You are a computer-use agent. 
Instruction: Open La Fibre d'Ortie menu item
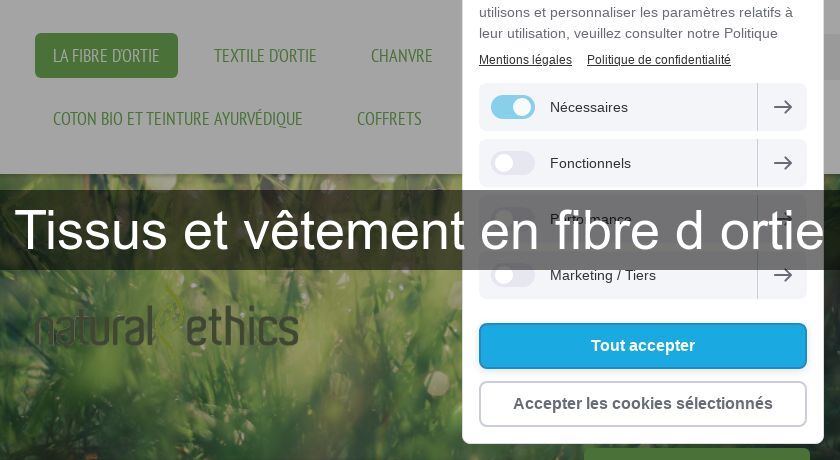106,56
